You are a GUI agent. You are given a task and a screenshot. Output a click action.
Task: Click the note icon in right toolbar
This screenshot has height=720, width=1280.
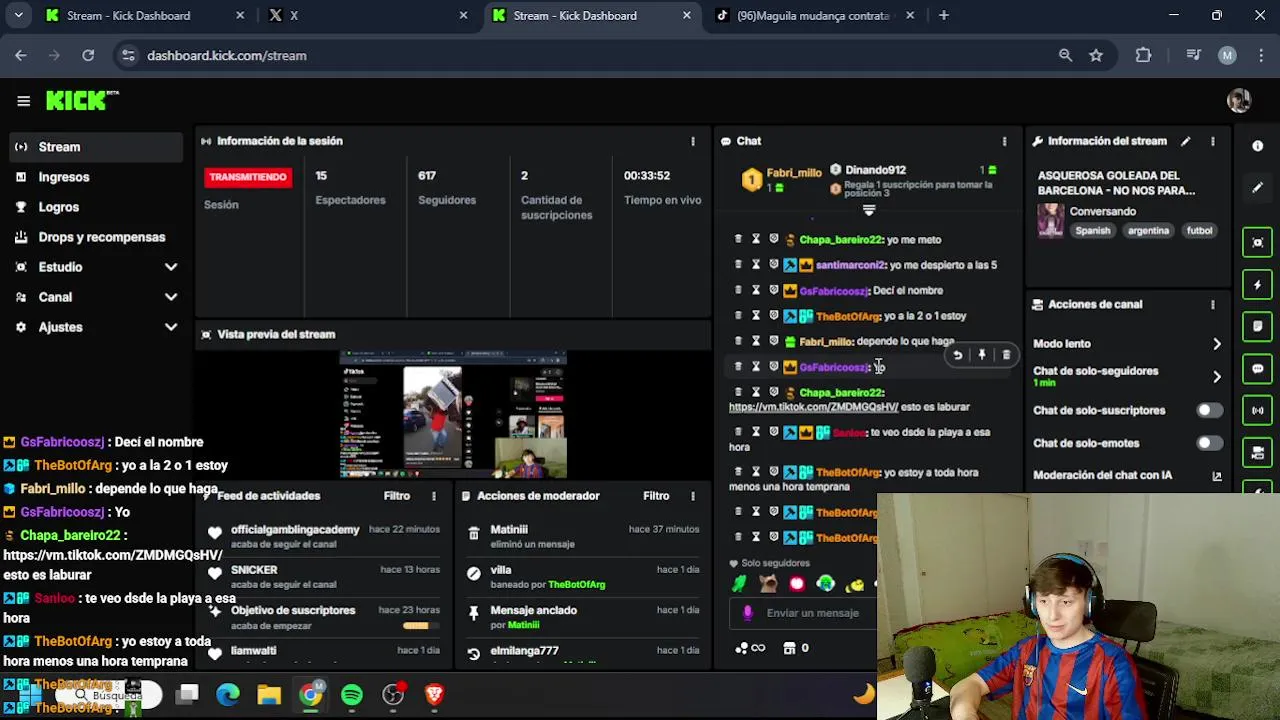1258,326
